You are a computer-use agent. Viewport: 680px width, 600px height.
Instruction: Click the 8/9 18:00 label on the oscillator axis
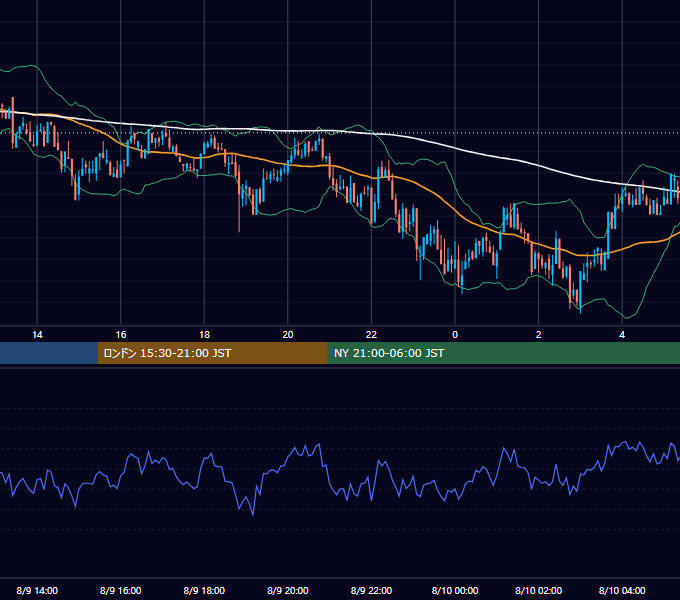(x=204, y=590)
